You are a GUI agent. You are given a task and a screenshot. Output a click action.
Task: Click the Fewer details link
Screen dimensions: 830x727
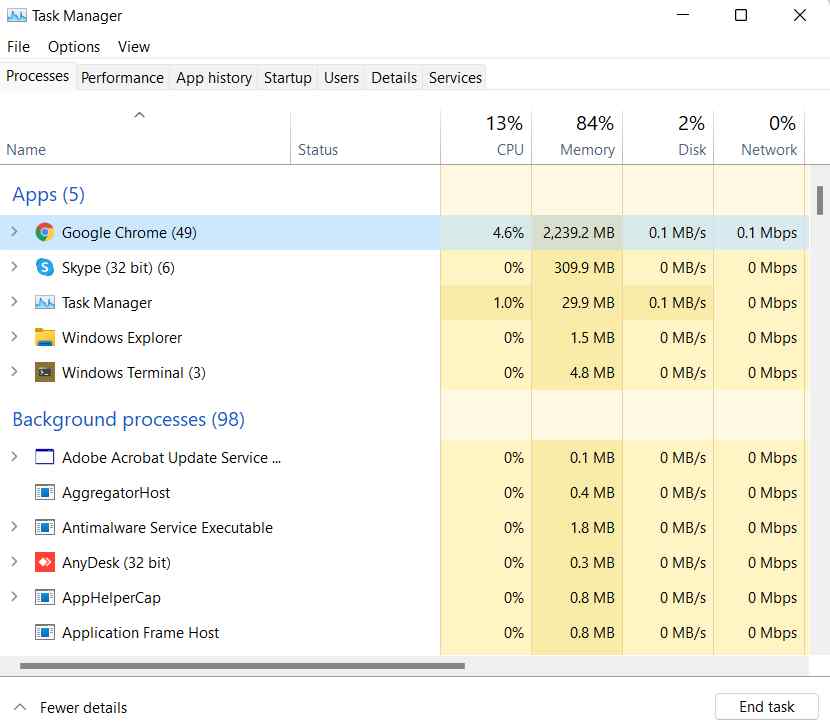click(84, 707)
